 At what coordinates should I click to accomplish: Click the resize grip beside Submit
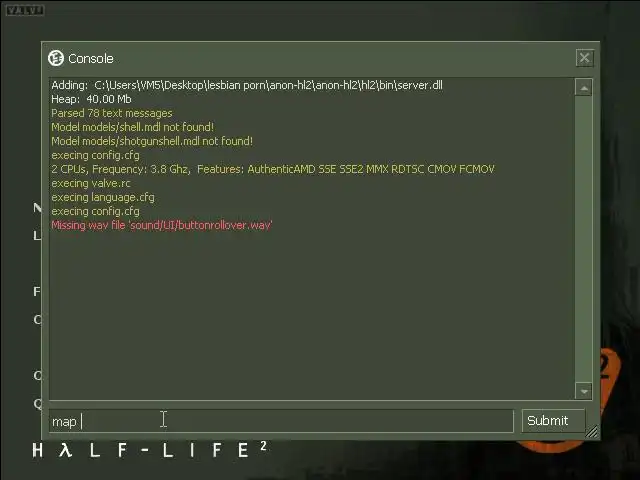(x=591, y=431)
